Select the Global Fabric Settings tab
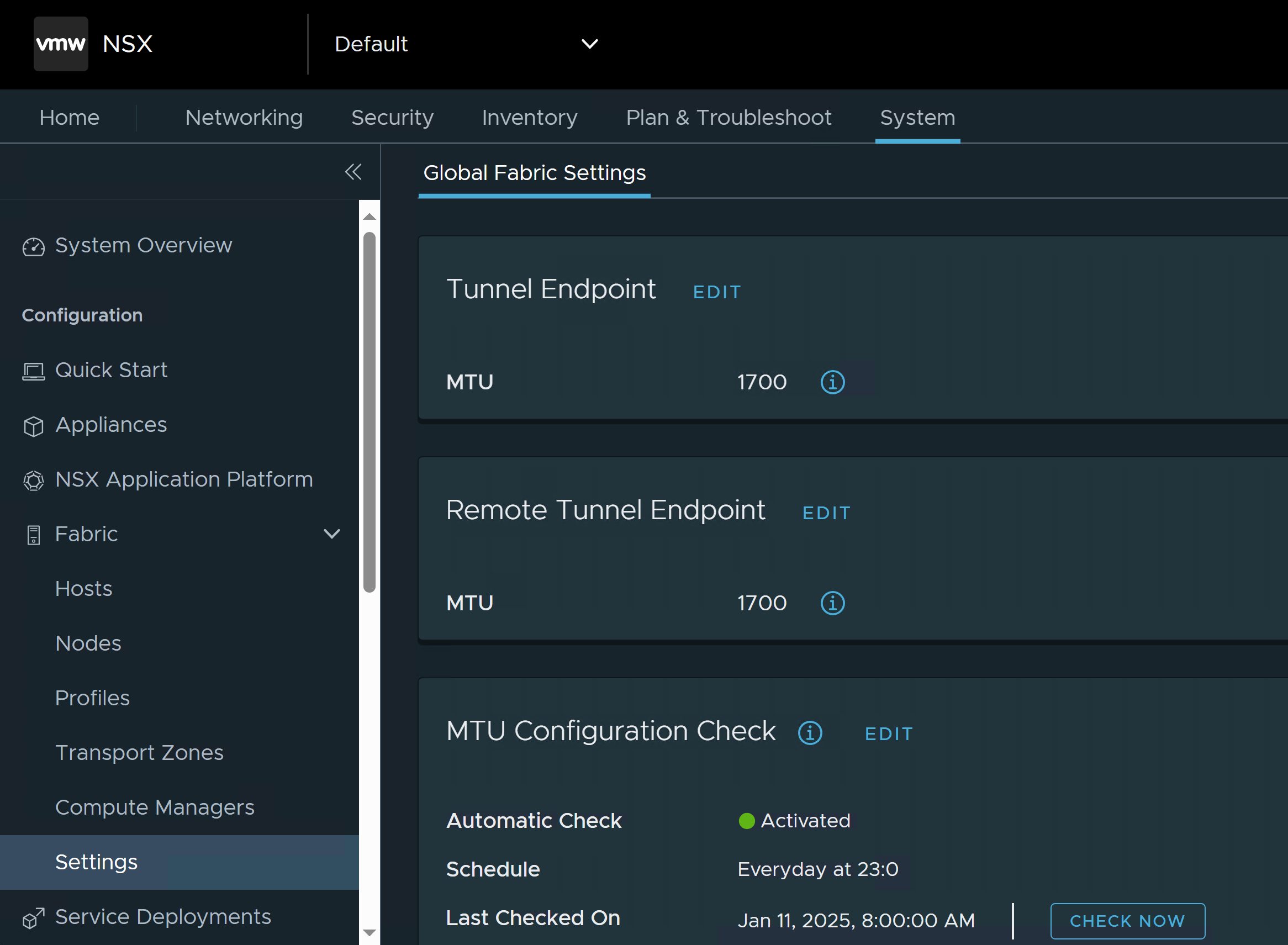 (534, 173)
